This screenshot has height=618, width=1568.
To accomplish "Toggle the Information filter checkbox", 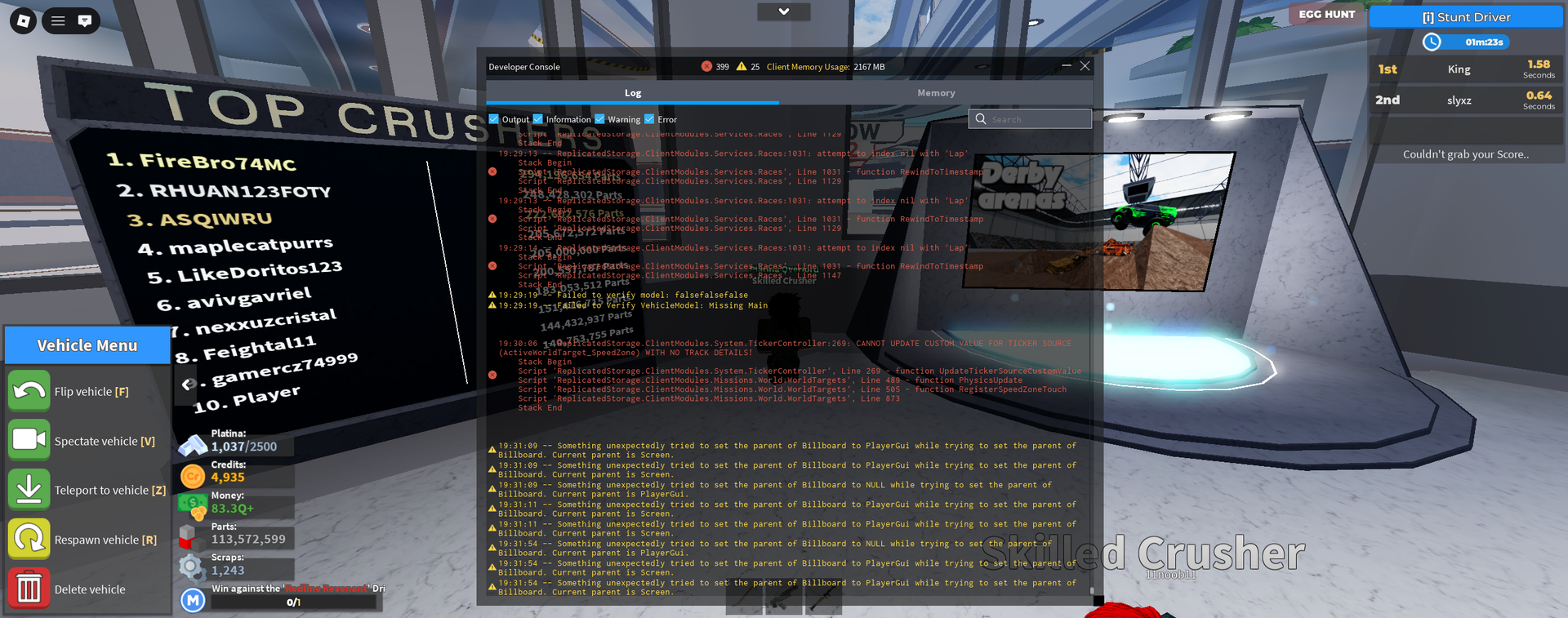I will 538,119.
